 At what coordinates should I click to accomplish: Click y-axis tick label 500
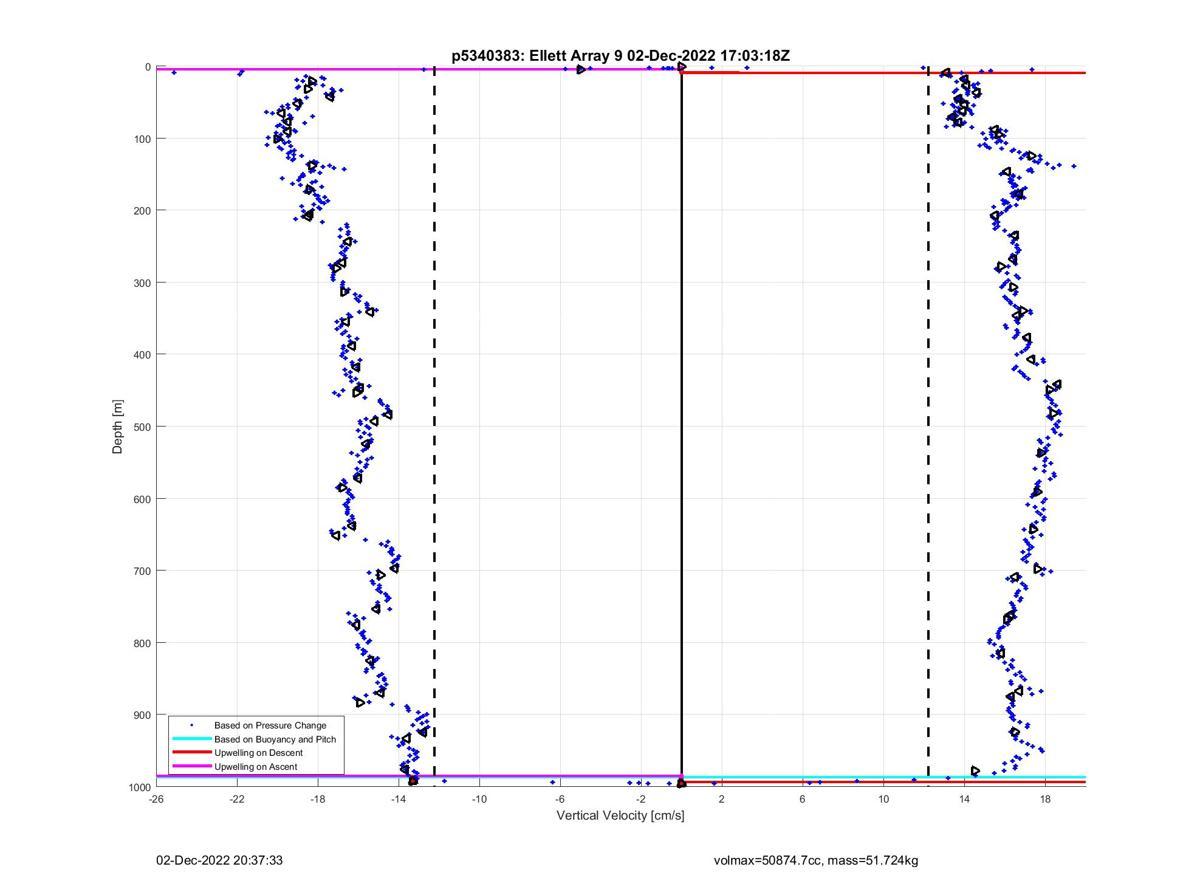[142, 427]
